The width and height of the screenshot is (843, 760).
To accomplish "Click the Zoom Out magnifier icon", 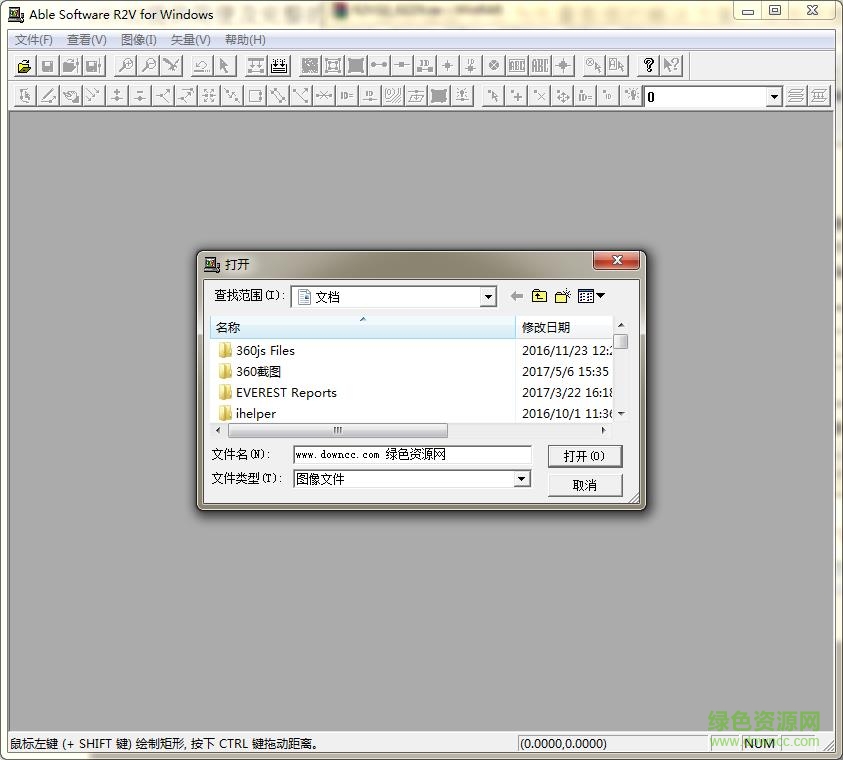I will pyautogui.click(x=148, y=65).
